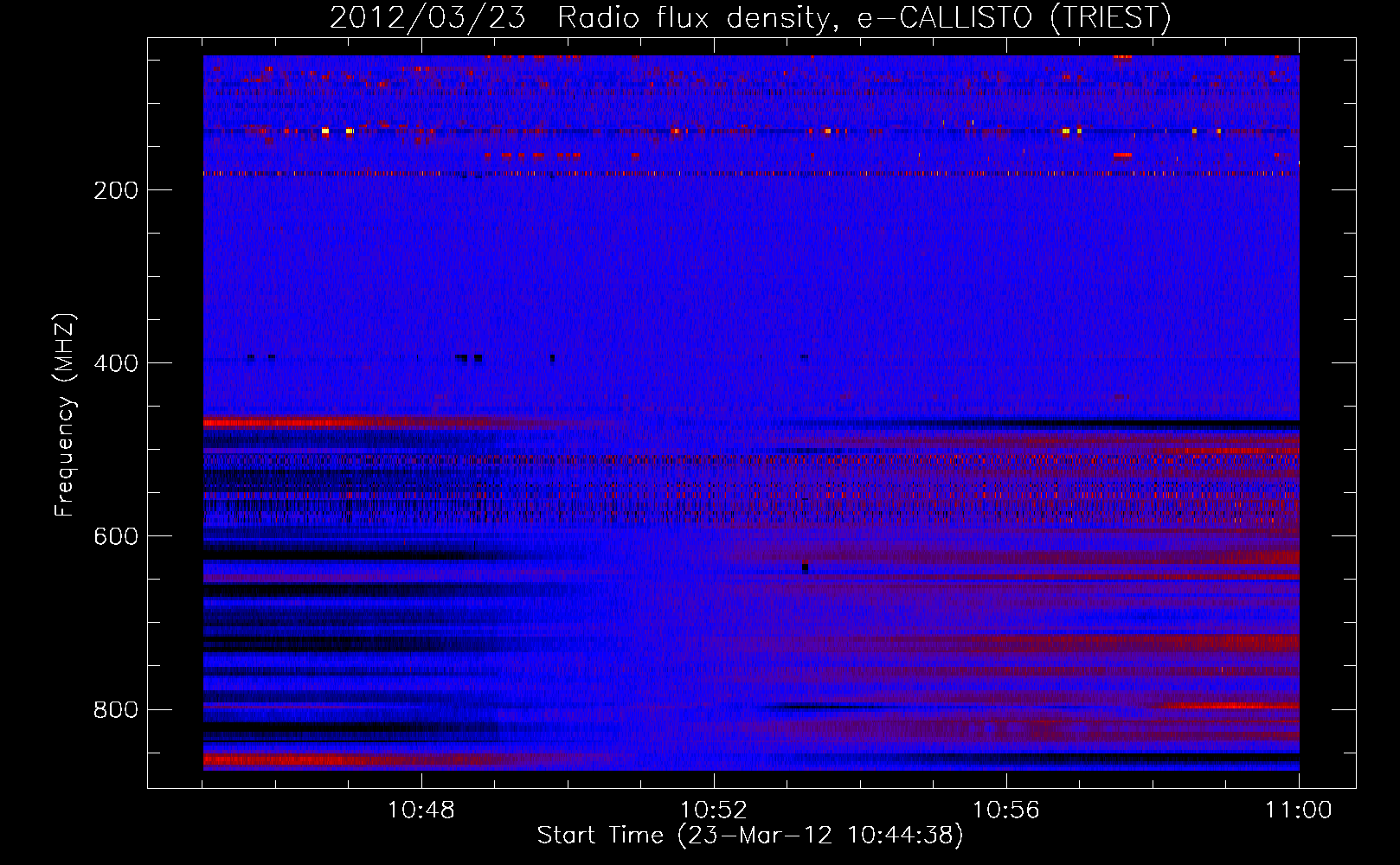
Task: Click the '200' frequency tick label
Action: click(x=116, y=190)
